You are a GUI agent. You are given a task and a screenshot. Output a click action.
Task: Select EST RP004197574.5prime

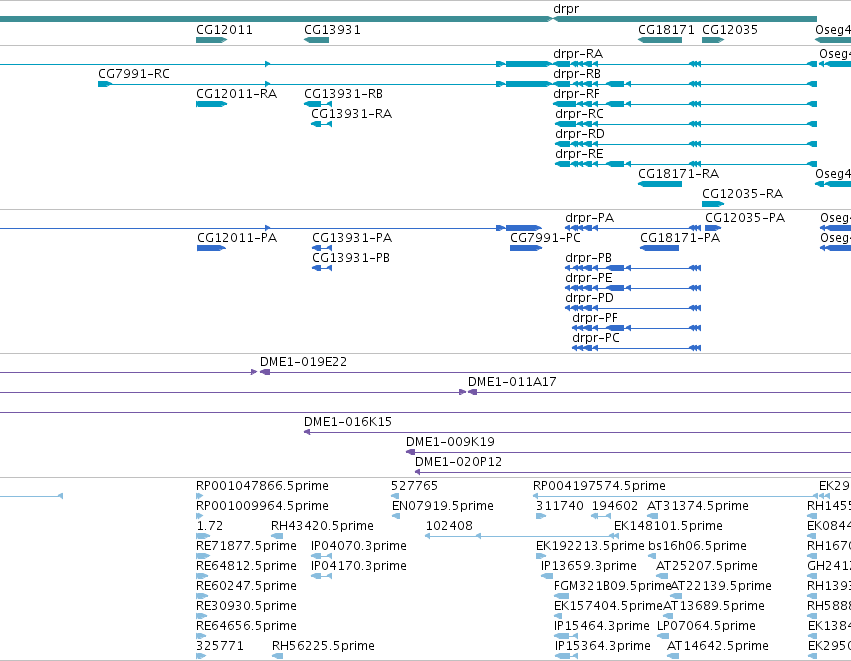(599, 486)
